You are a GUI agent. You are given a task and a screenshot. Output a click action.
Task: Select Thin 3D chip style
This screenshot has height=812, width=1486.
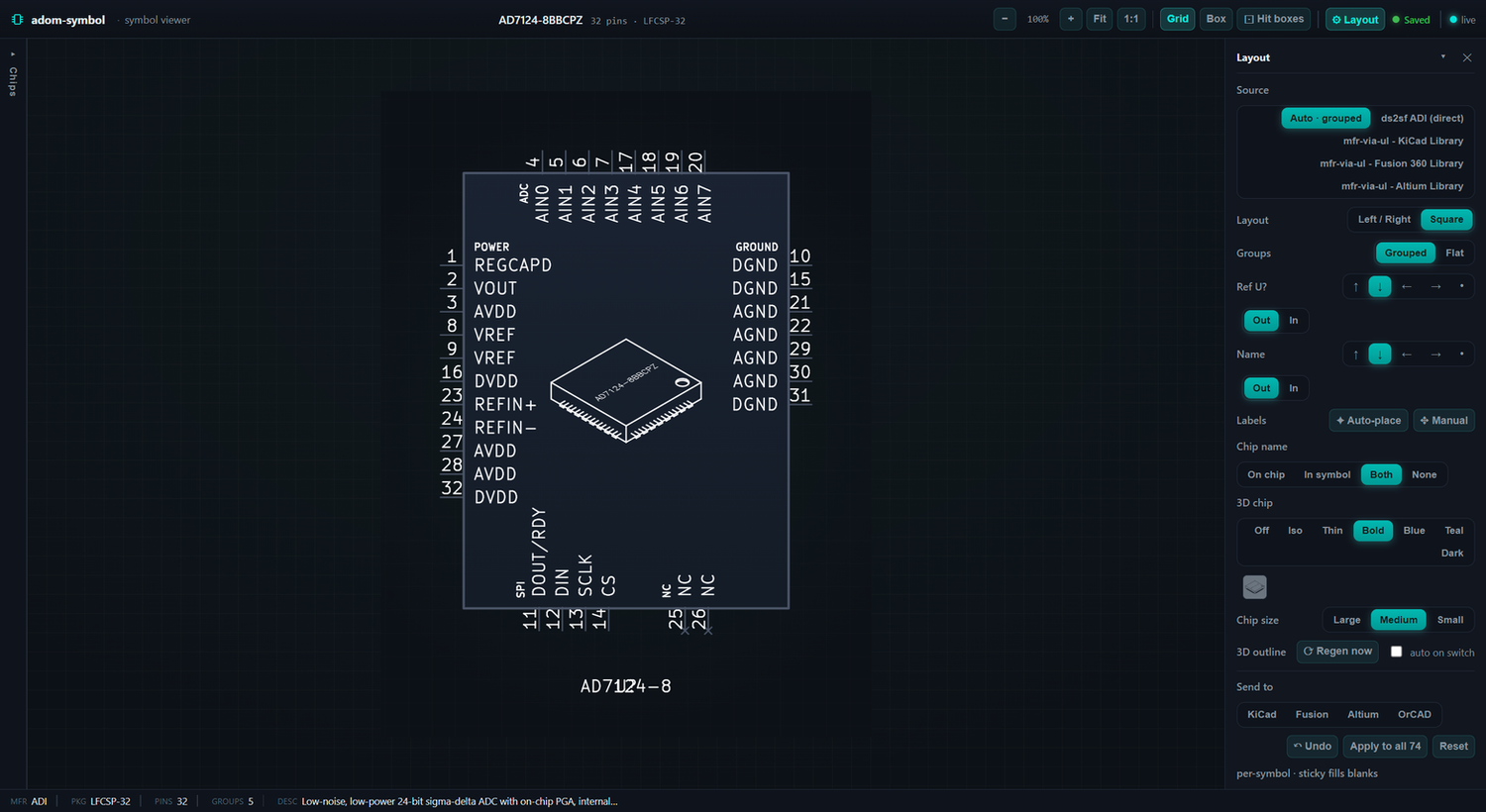tap(1332, 531)
